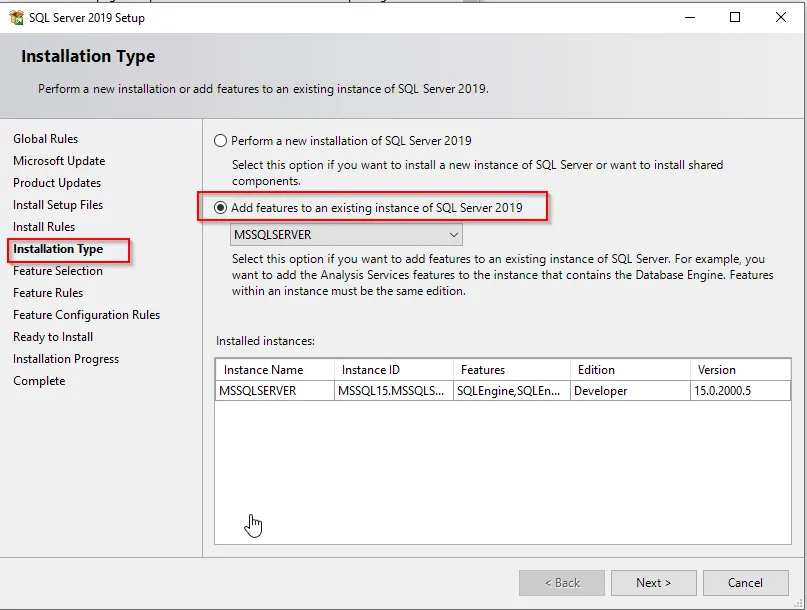Image resolution: width=807 pixels, height=610 pixels.
Task: Click the Cancel button
Action: pos(745,583)
